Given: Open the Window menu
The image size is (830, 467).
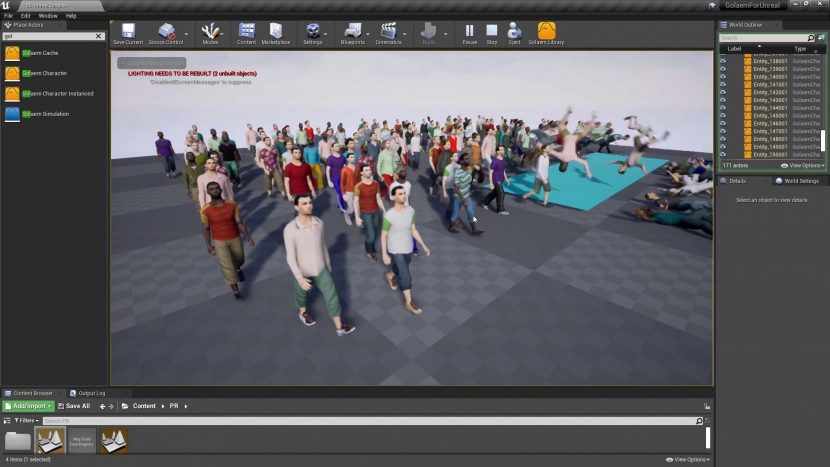Looking at the screenshot, I should 48,16.
